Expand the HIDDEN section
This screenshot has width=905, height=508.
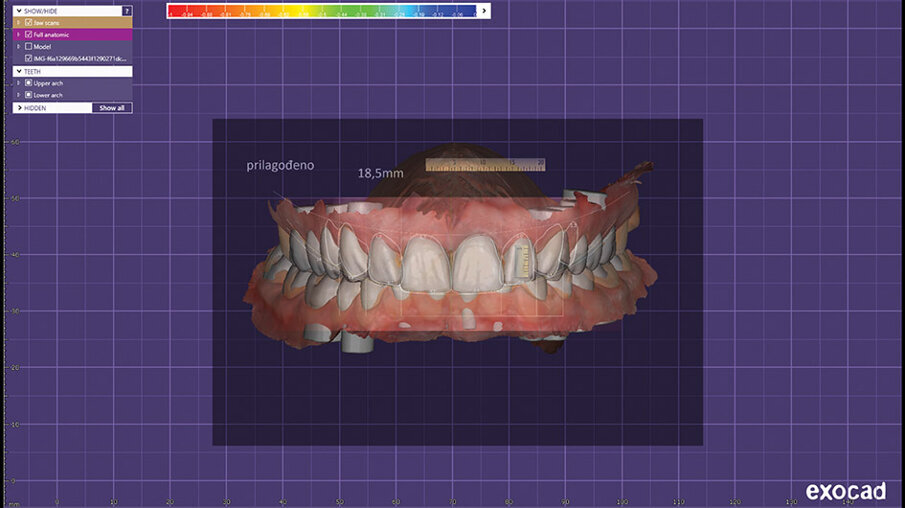coord(18,107)
